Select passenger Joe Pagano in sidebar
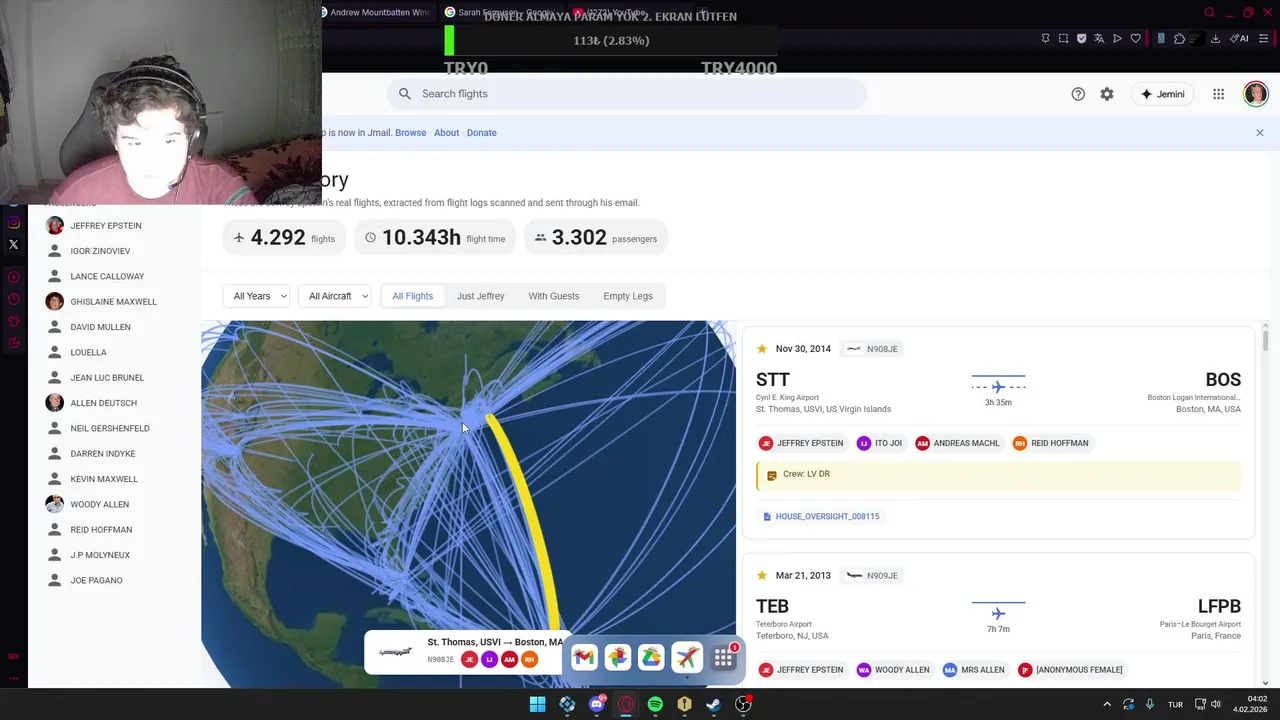Image resolution: width=1280 pixels, height=720 pixels. 96,580
